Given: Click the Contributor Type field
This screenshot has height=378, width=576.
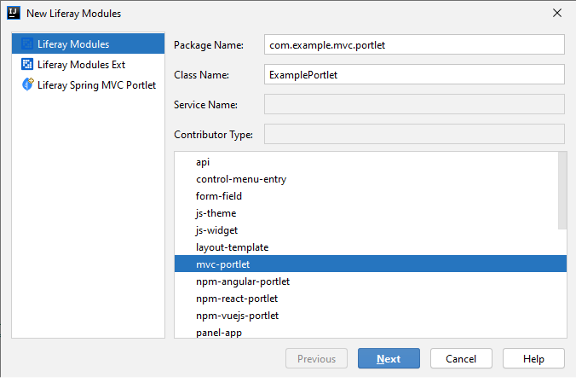Looking at the screenshot, I should click(414, 134).
